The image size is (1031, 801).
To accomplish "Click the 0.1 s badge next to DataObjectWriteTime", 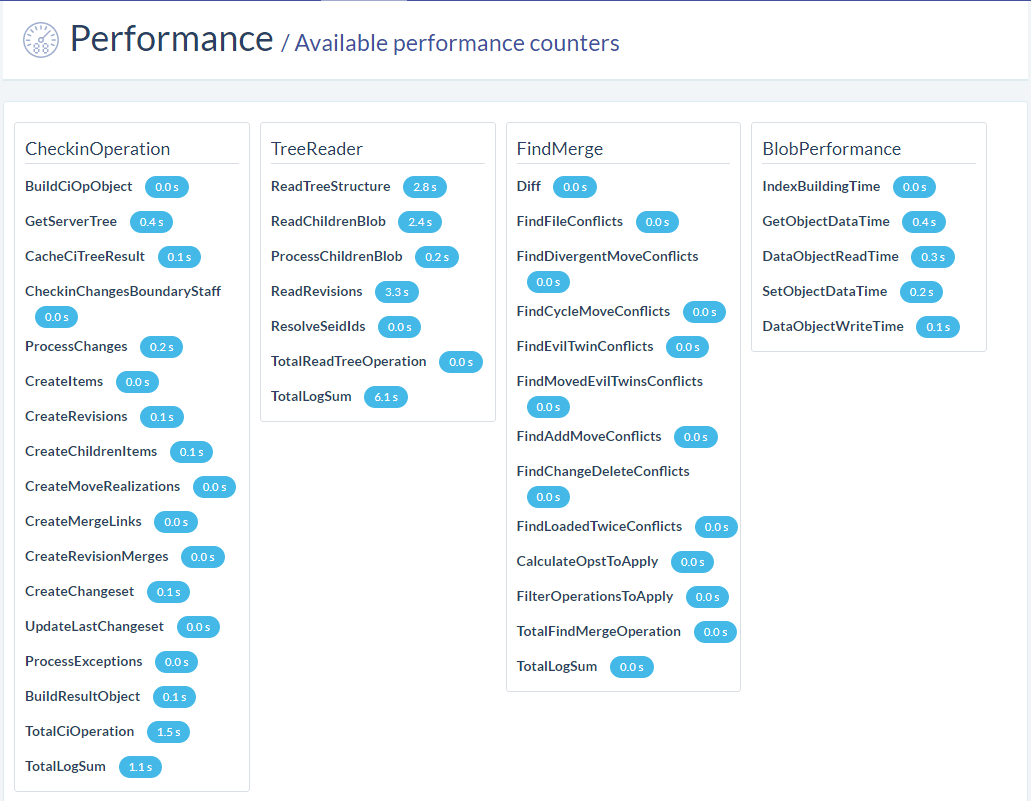I will (x=938, y=327).
